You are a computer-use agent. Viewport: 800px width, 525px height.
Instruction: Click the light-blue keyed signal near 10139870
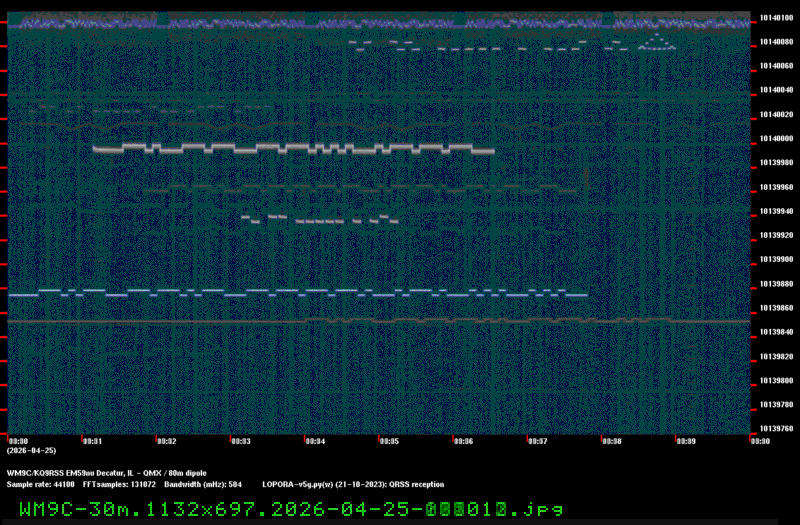tap(300, 294)
